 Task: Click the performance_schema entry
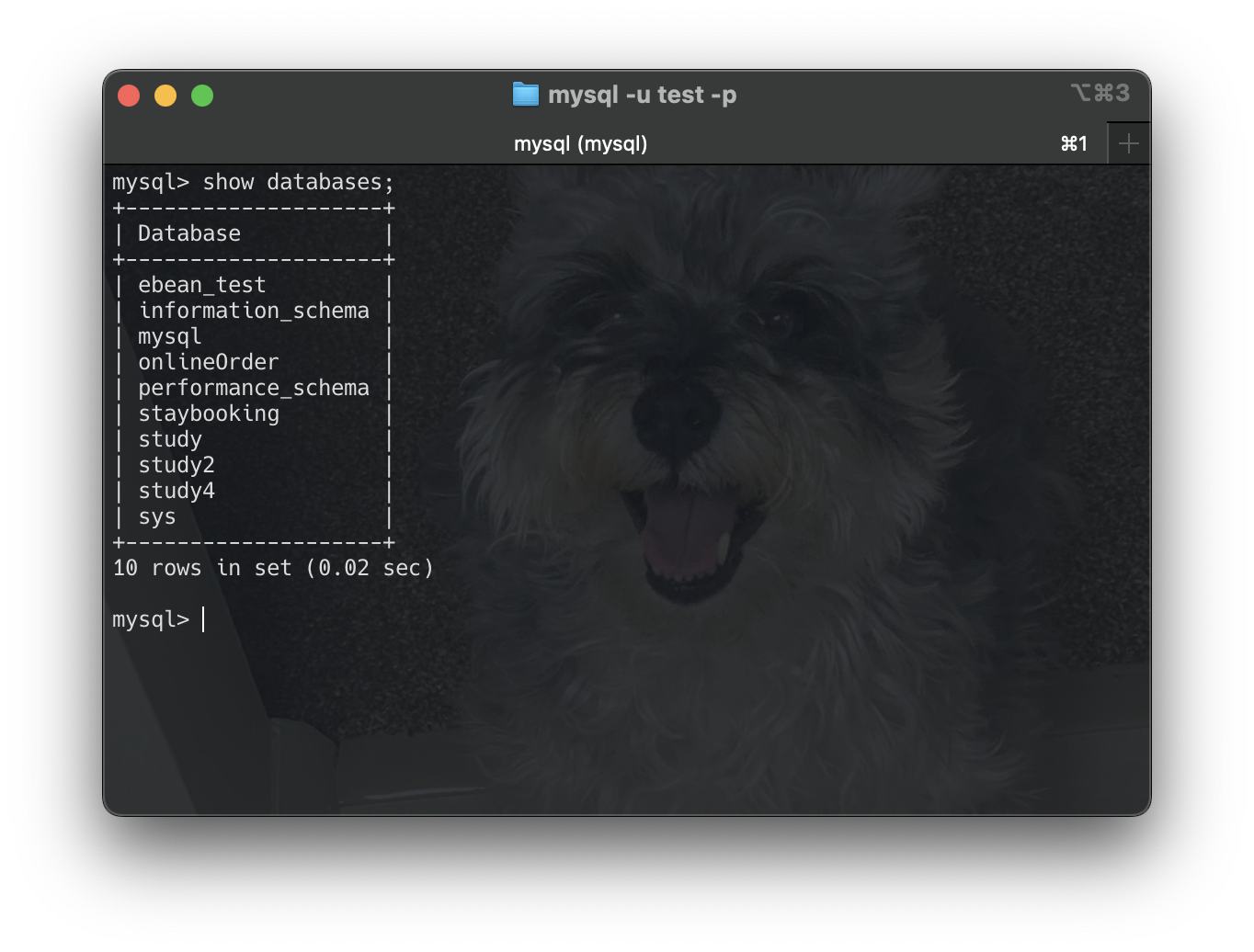point(254,388)
